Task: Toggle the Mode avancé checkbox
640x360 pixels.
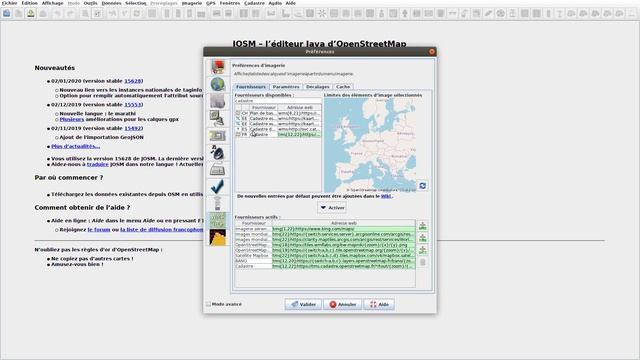Action: (x=209, y=304)
